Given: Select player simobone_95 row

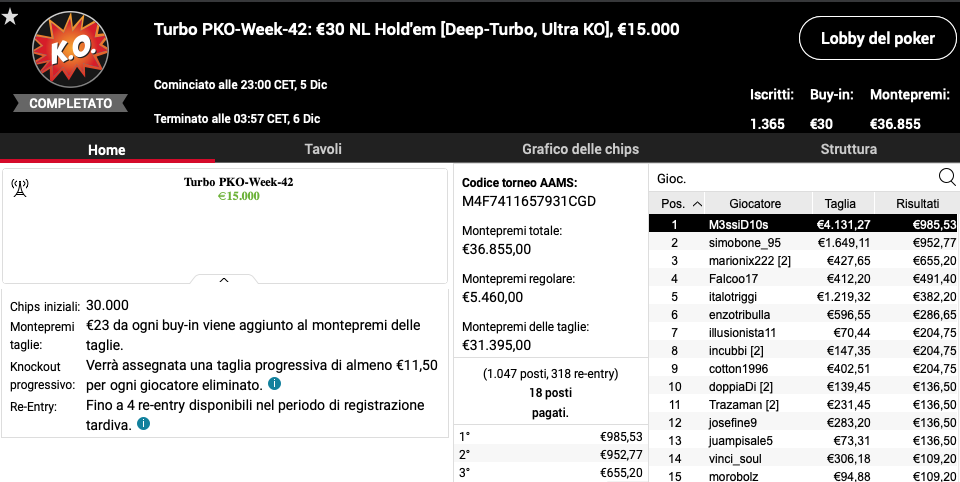Looking at the screenshot, I should click(x=804, y=243).
